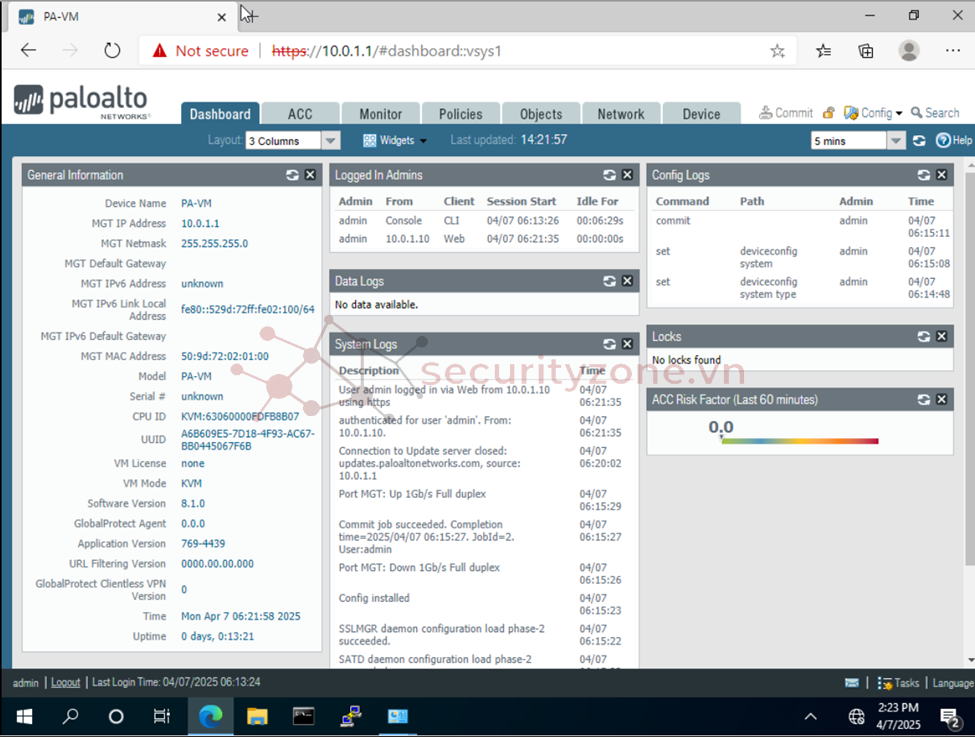Open the ACC tab
Image resolution: width=975 pixels, height=737 pixels.
[300, 114]
